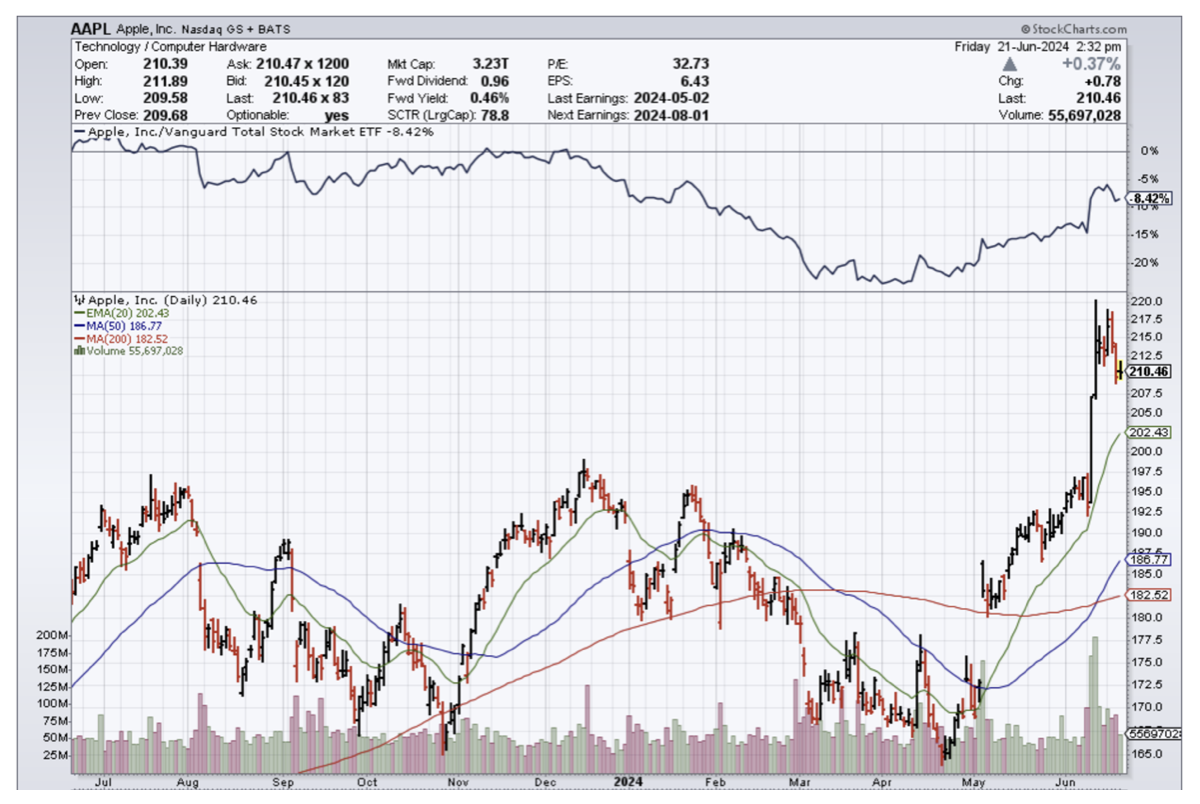The width and height of the screenshot is (1200, 804).
Task: Click the 200.0 price axis label
Action: click(1145, 451)
